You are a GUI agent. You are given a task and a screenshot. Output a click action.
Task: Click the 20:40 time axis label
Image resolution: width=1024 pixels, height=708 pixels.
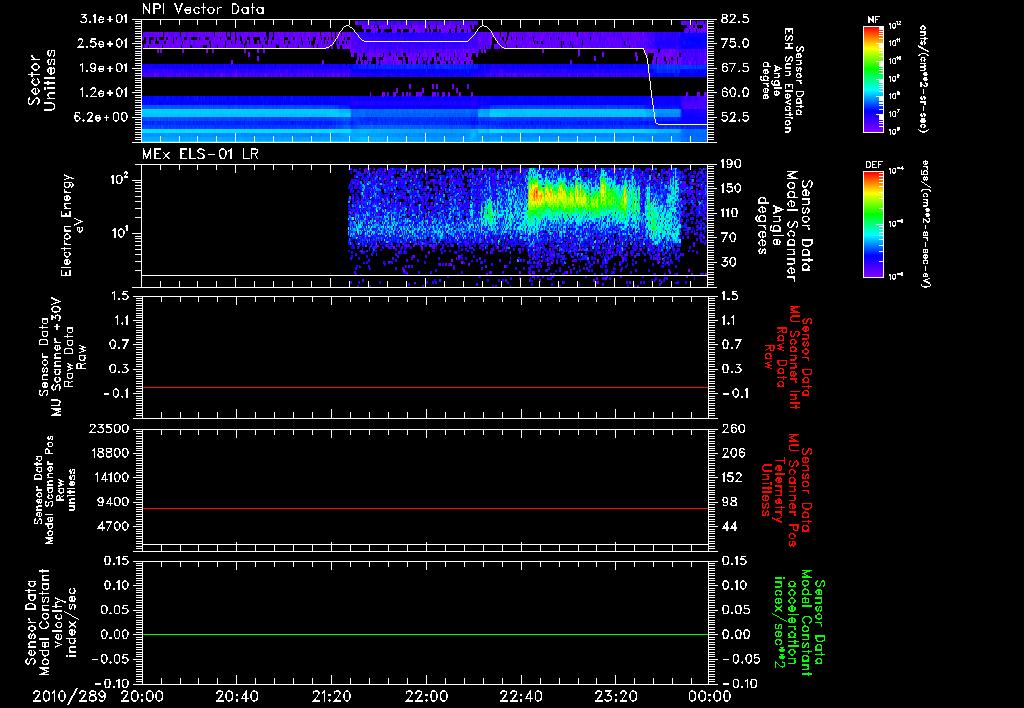[x=237, y=695]
